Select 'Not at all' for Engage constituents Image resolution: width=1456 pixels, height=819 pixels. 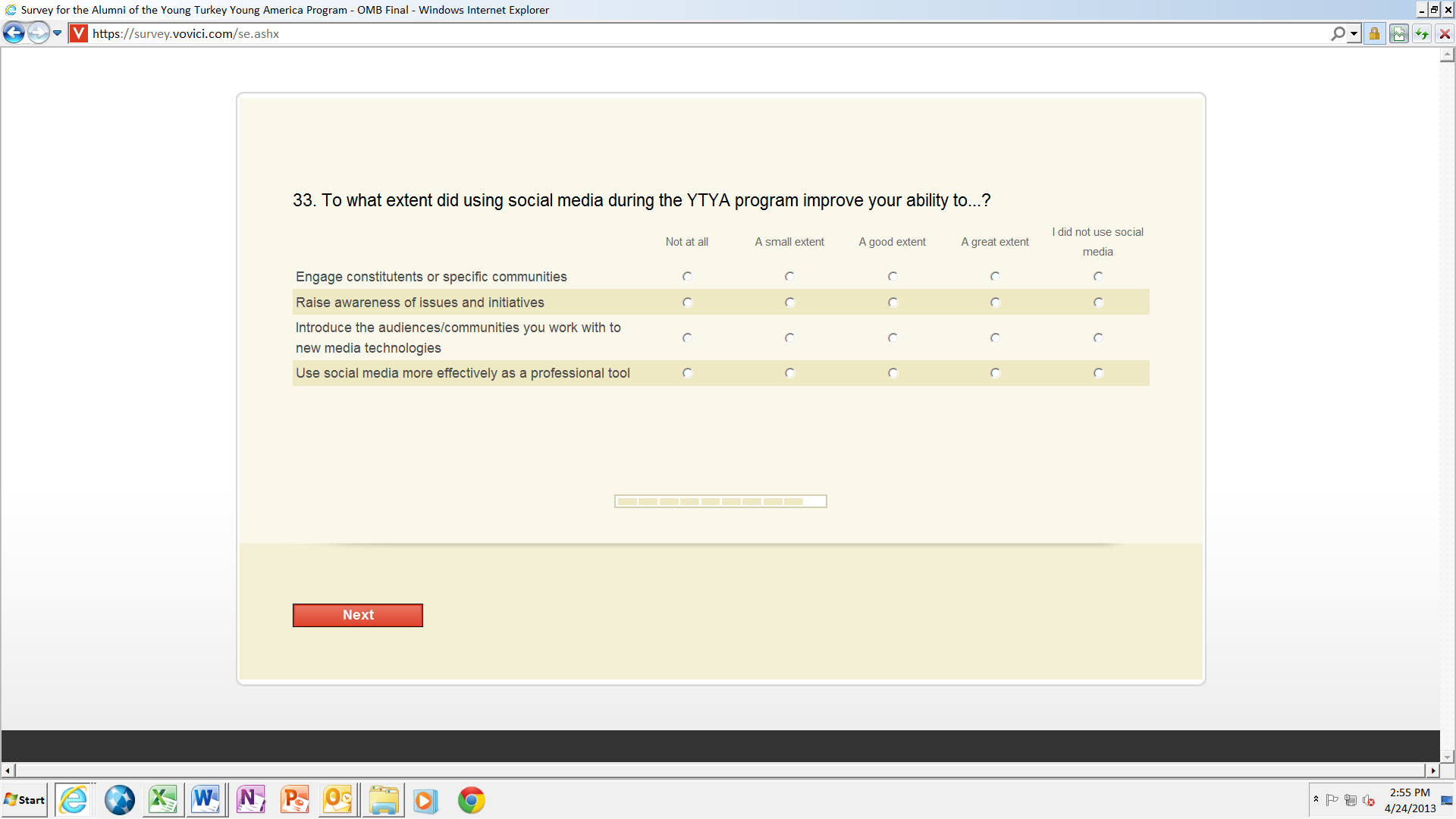pyautogui.click(x=687, y=277)
